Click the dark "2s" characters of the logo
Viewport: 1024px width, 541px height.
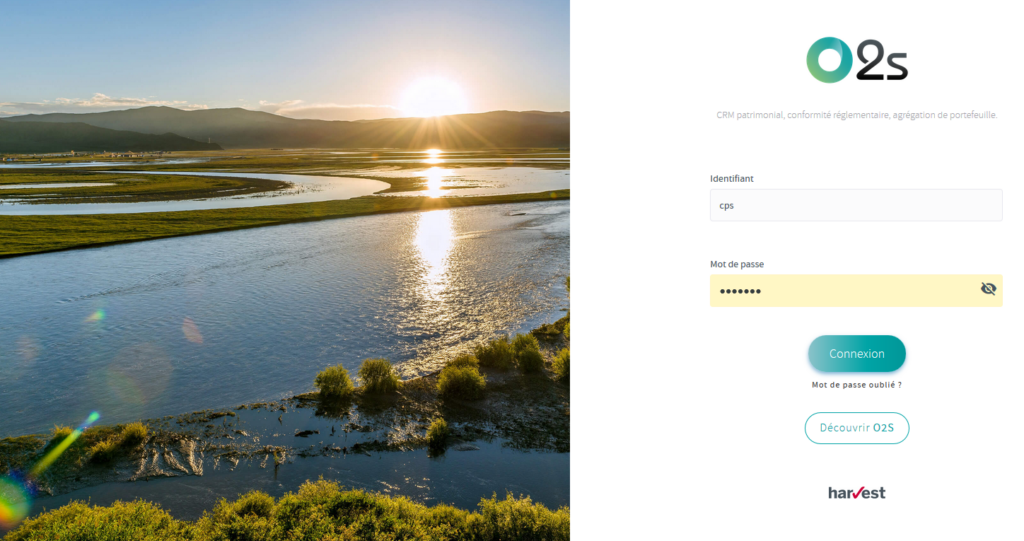point(882,60)
